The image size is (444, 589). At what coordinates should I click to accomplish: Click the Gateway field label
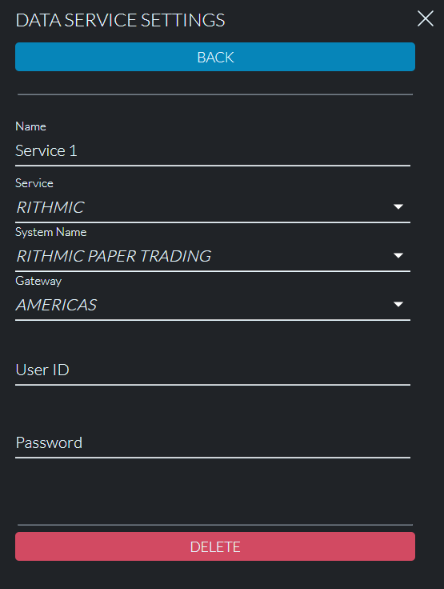tap(39, 281)
